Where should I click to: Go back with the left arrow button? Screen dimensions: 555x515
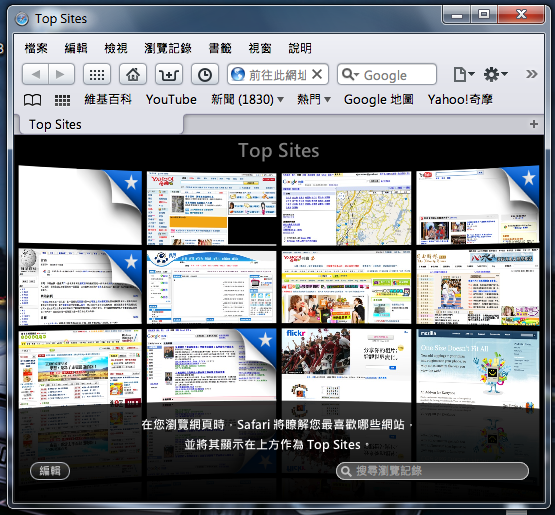point(35,74)
